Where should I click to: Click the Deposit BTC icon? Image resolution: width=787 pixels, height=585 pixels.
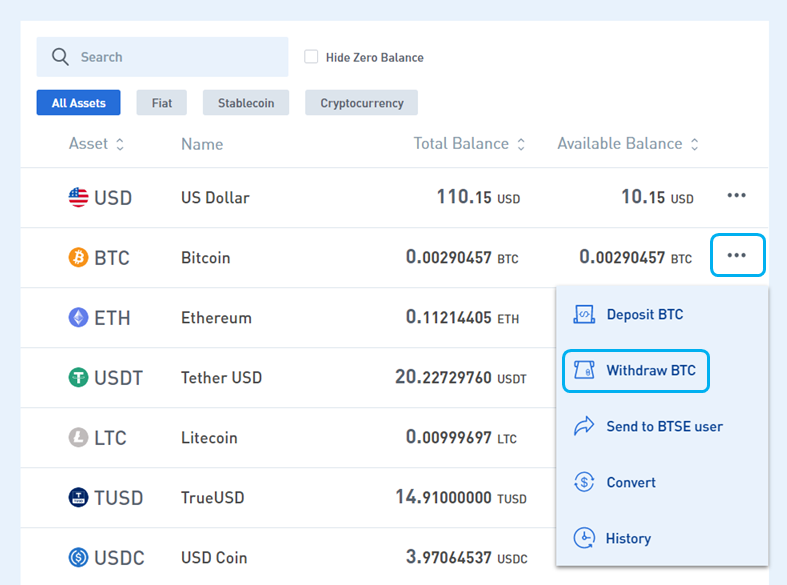click(584, 315)
